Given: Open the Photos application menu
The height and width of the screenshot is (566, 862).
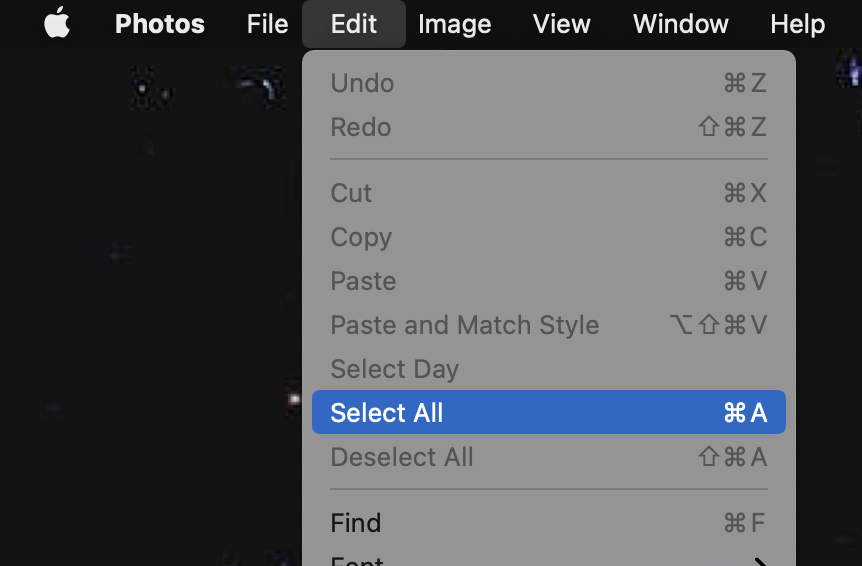Looking at the screenshot, I should [x=159, y=24].
